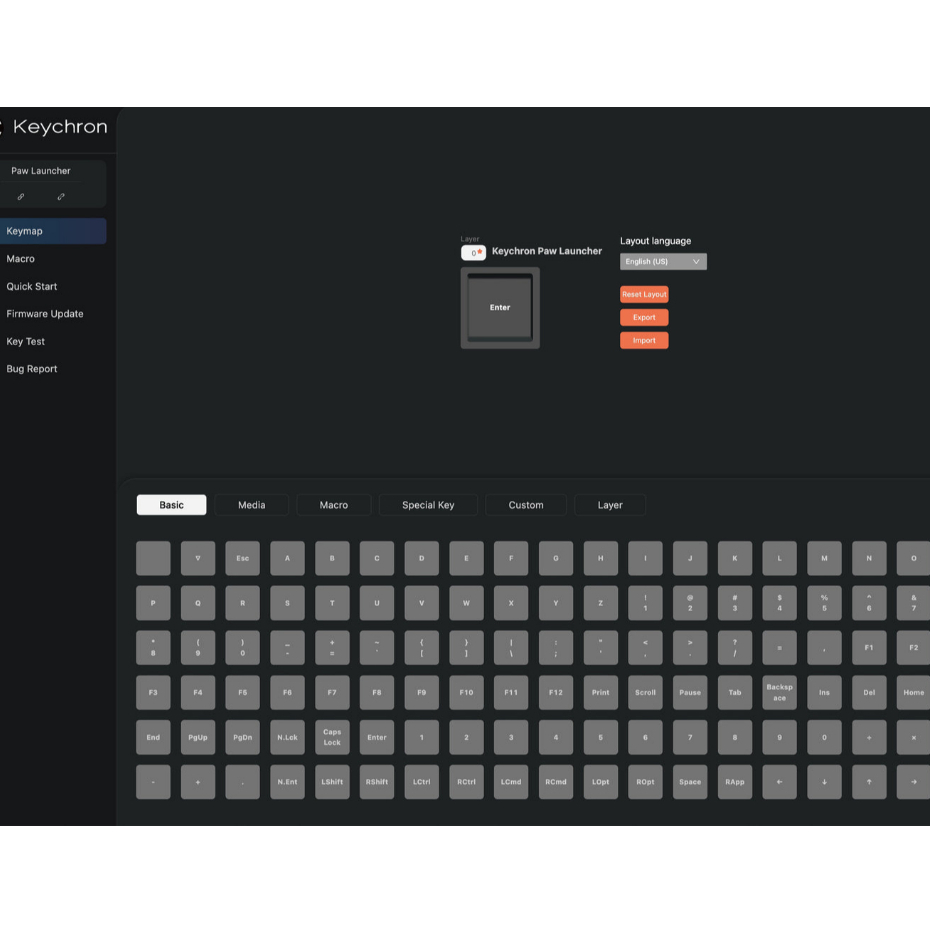The image size is (930, 930).
Task: Switch to the Media keycode tab
Action: tap(251, 505)
